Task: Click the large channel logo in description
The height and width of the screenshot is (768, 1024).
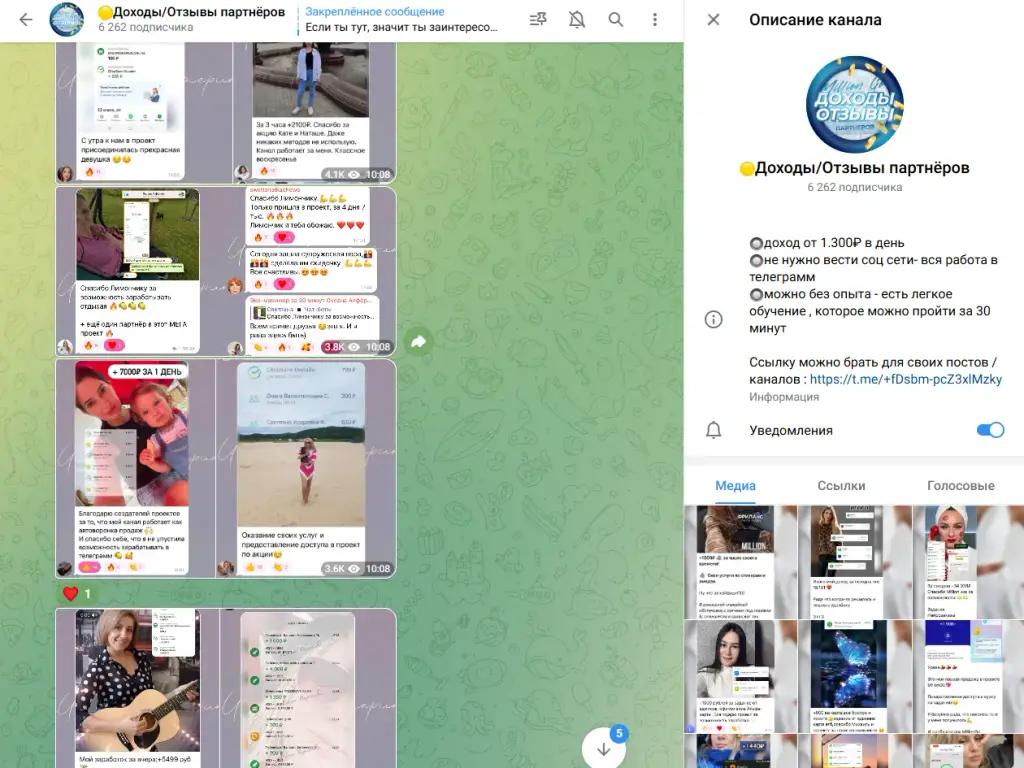Action: tap(855, 104)
